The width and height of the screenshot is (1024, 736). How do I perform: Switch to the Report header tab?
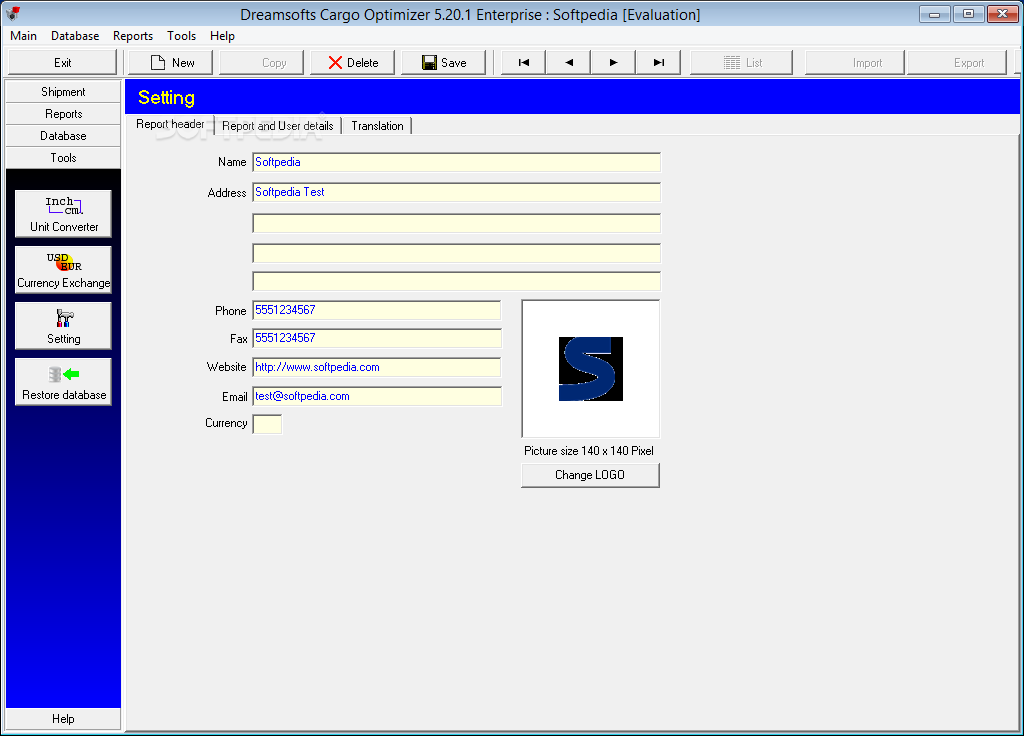click(x=170, y=124)
